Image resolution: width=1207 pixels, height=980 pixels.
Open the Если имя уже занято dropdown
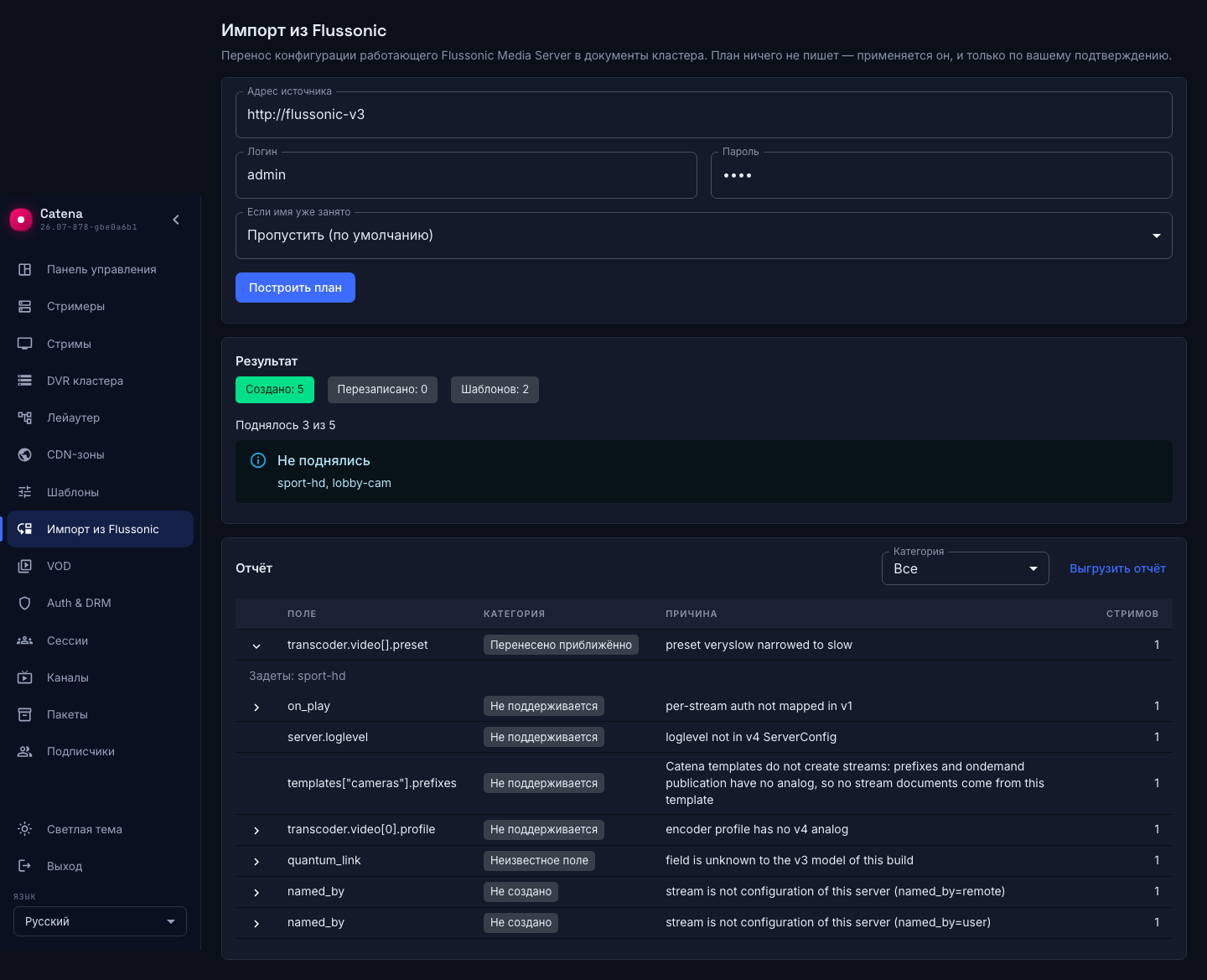(704, 236)
